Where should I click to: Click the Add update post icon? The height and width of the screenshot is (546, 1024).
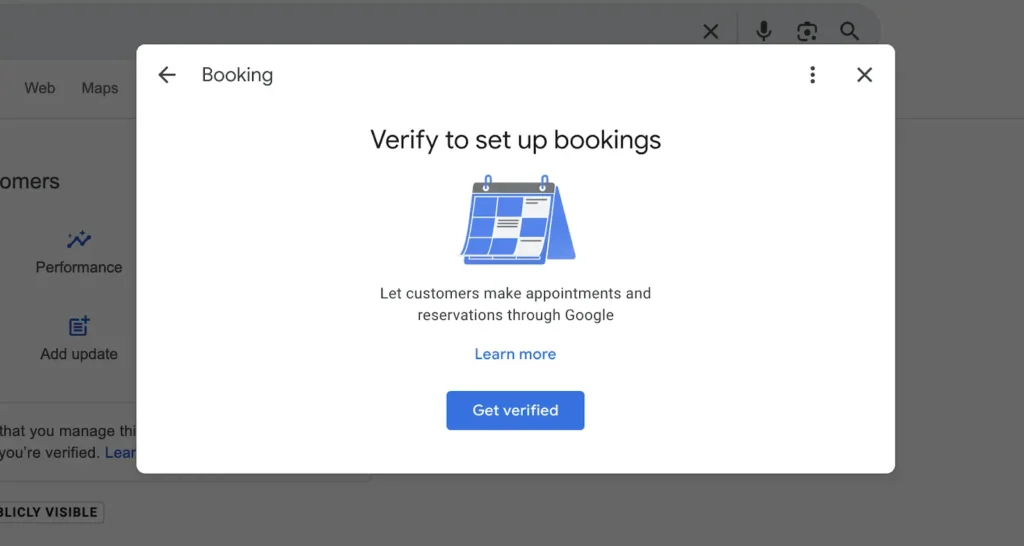coord(79,326)
